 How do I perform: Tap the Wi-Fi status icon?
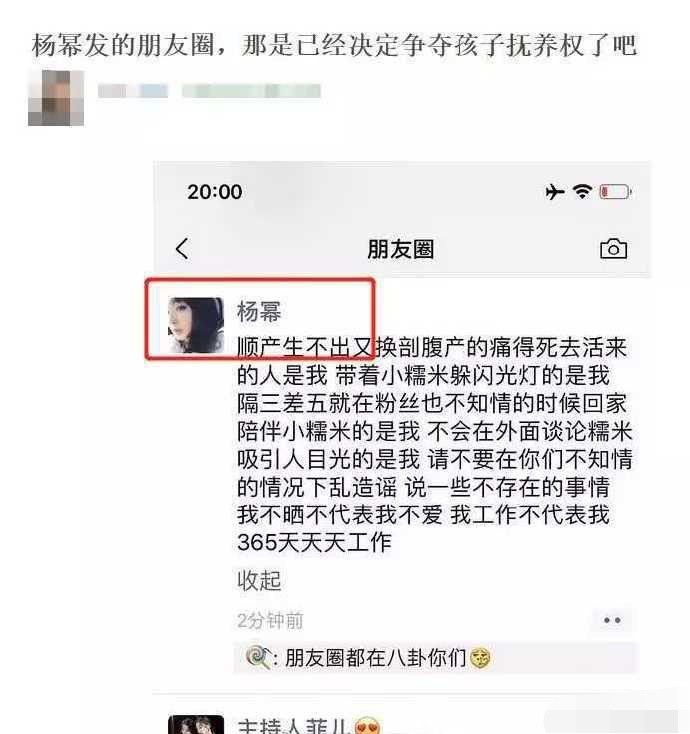click(582, 191)
